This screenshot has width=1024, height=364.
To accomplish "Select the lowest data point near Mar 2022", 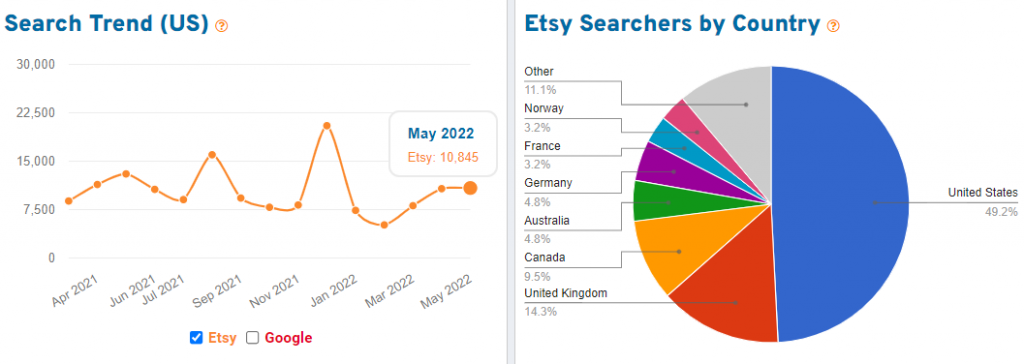I will click(384, 225).
